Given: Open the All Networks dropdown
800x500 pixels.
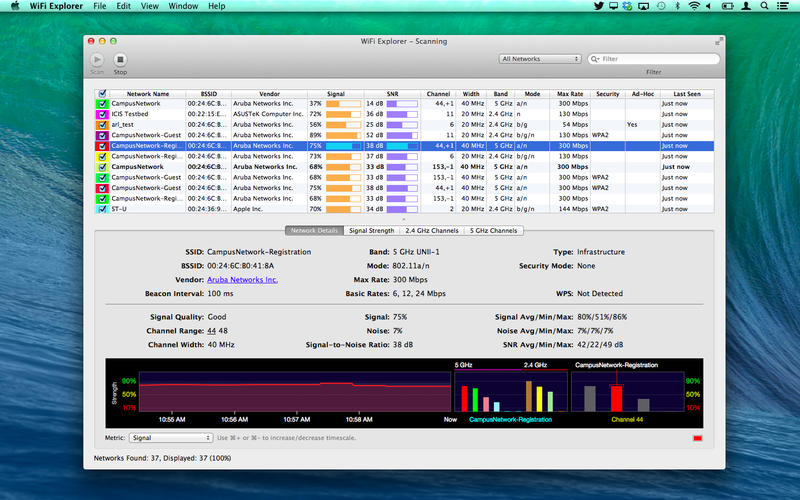Looking at the screenshot, I should pyautogui.click(x=540, y=59).
